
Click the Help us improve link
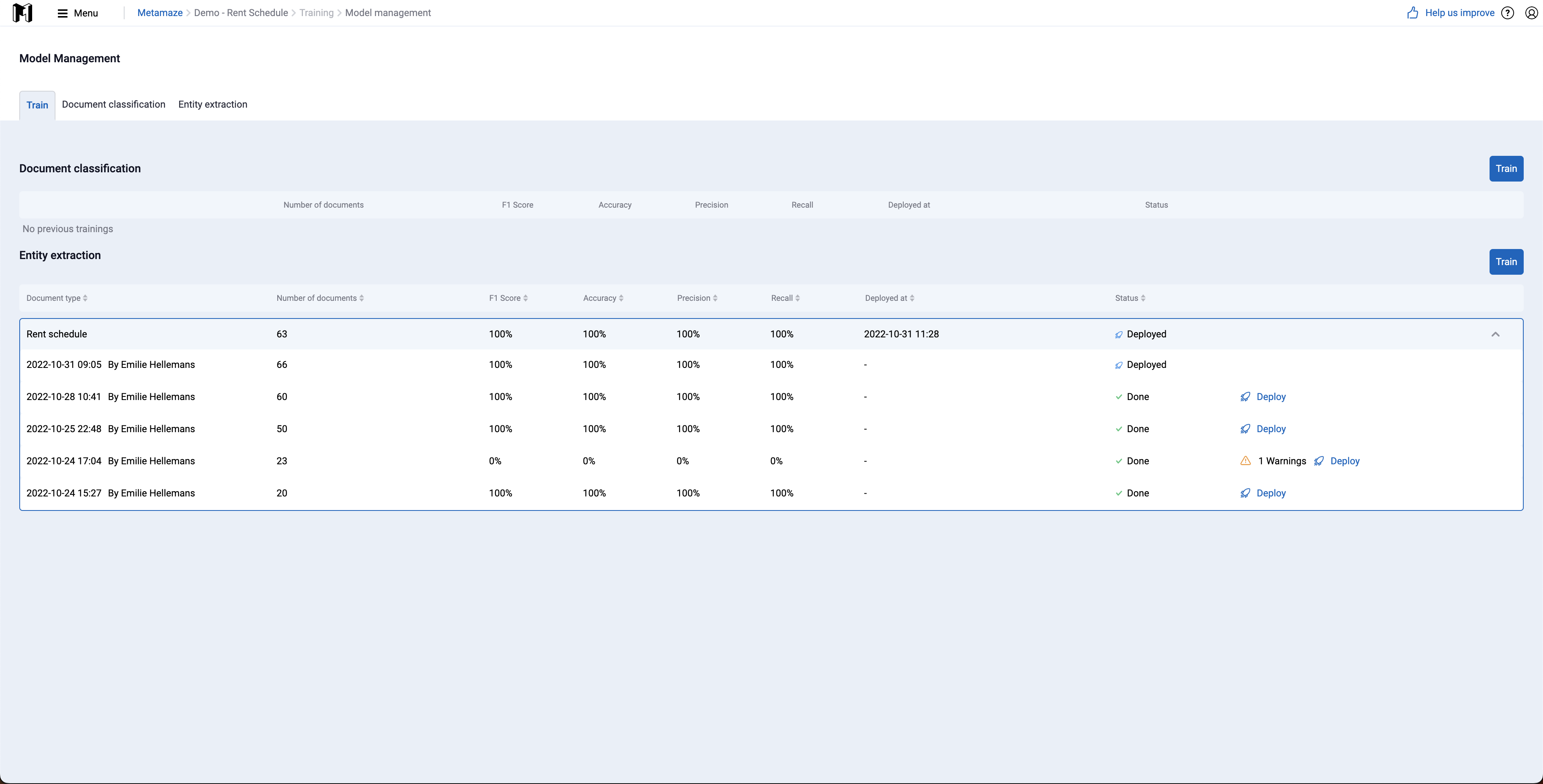point(1460,12)
